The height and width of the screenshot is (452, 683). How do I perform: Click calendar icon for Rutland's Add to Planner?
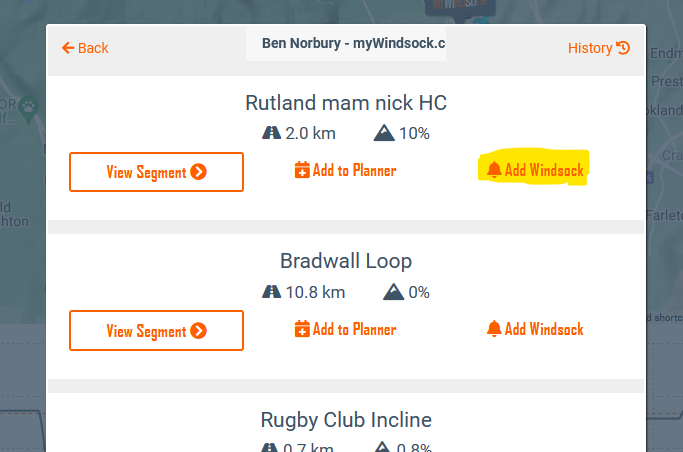(x=302, y=171)
